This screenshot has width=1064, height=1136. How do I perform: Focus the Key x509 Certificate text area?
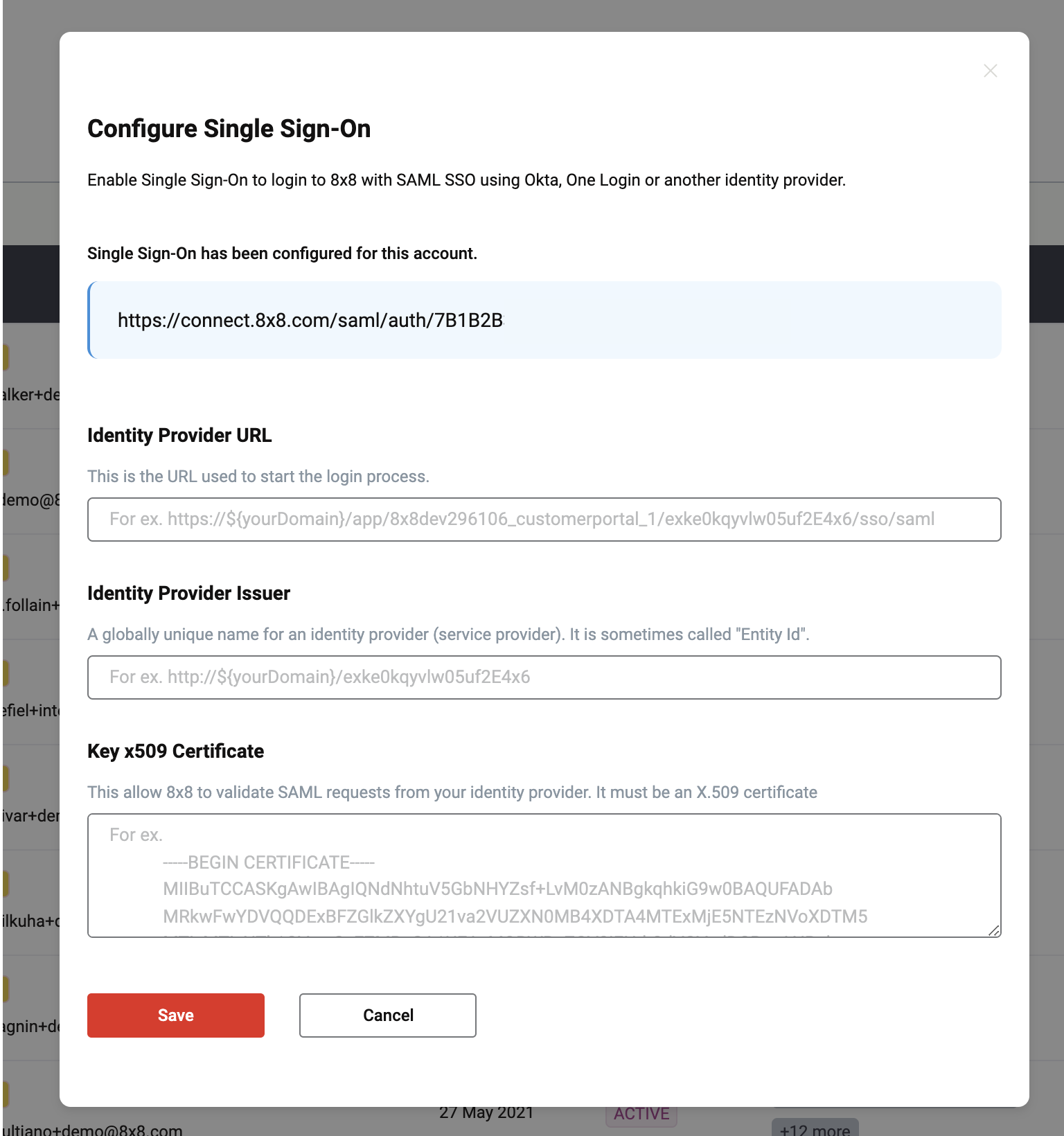544,875
